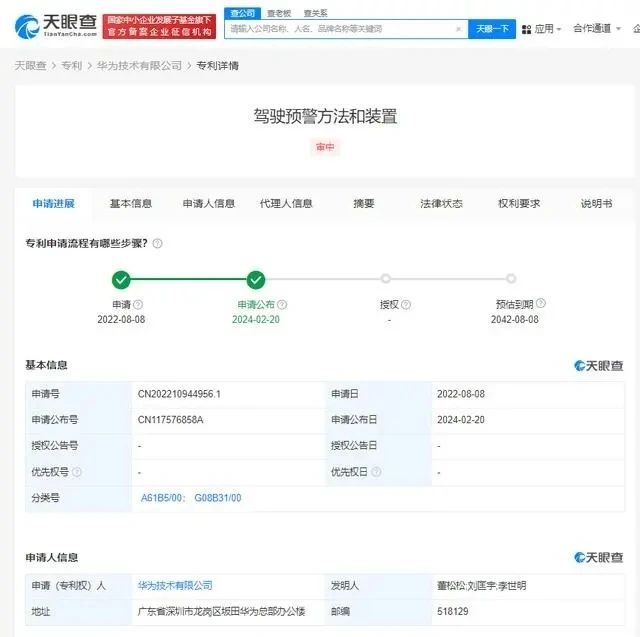Click the help icon beside 预估到期
Image resolution: width=640 pixels, height=637 pixels.
[541, 303]
